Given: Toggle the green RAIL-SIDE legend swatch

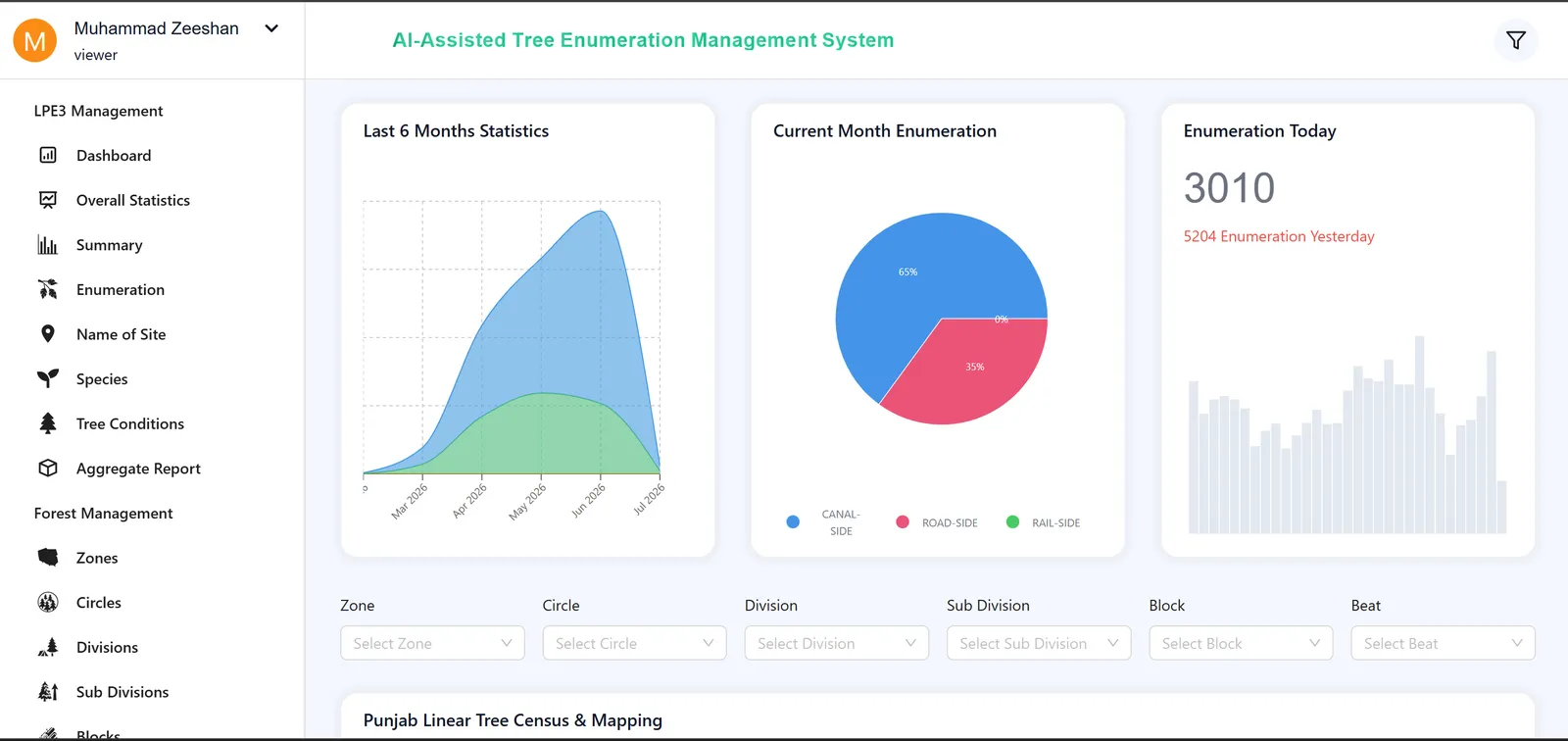Looking at the screenshot, I should pos(1012,521).
